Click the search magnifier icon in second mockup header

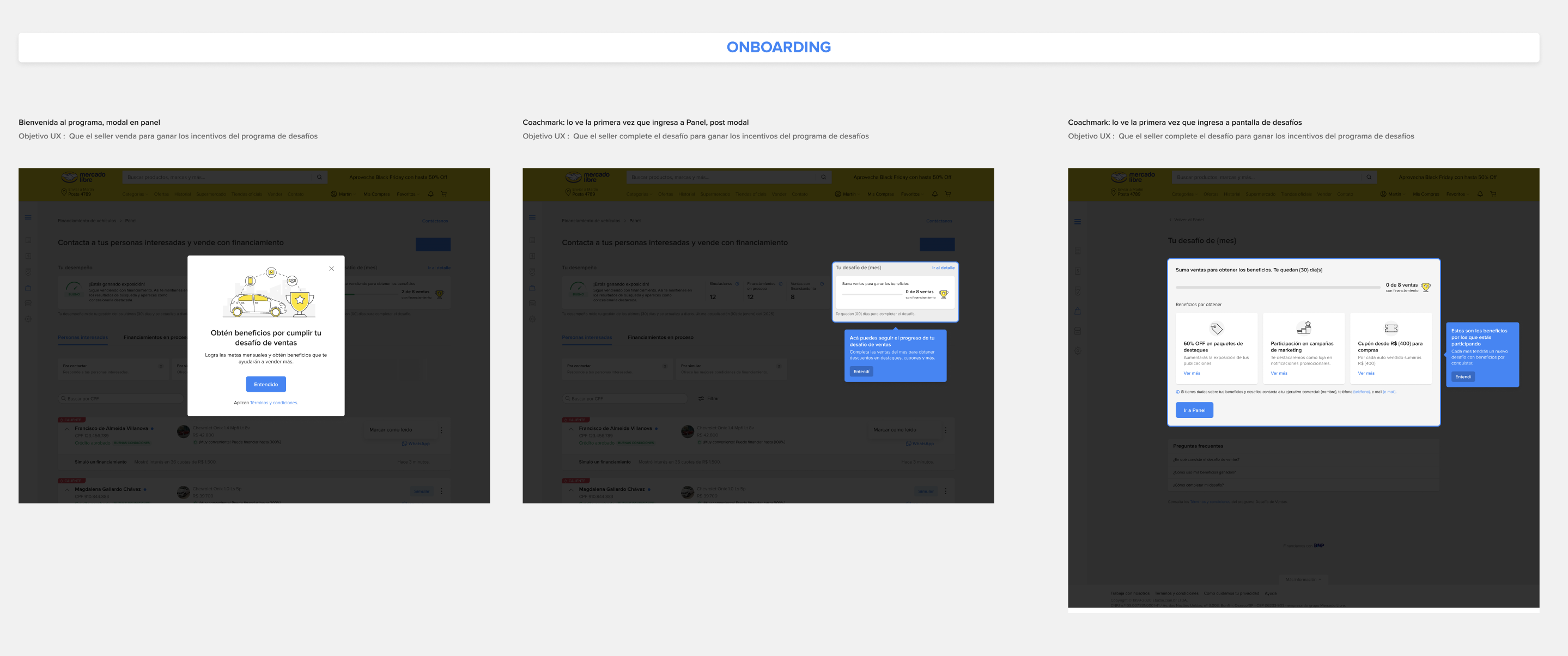[x=823, y=177]
